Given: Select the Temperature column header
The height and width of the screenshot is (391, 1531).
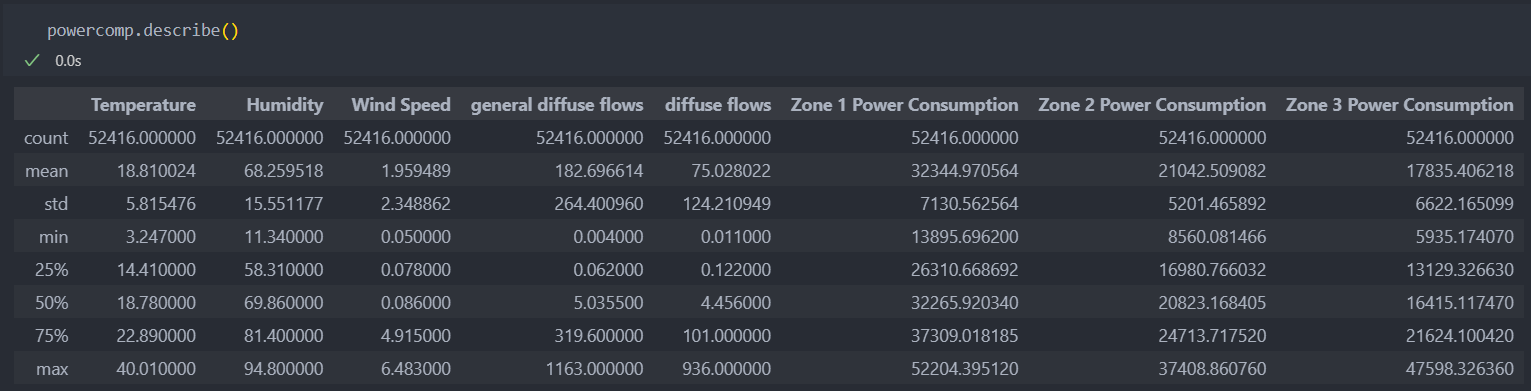Looking at the screenshot, I should click(x=143, y=105).
